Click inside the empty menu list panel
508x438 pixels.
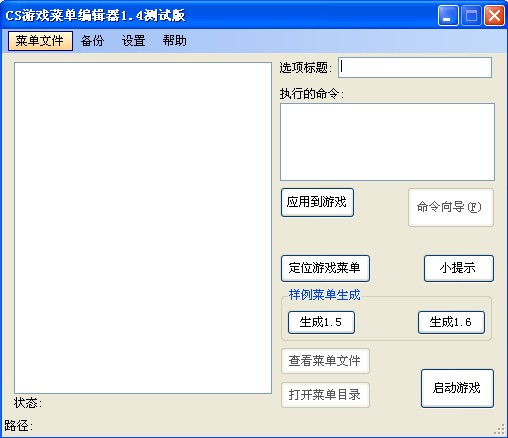(x=143, y=228)
